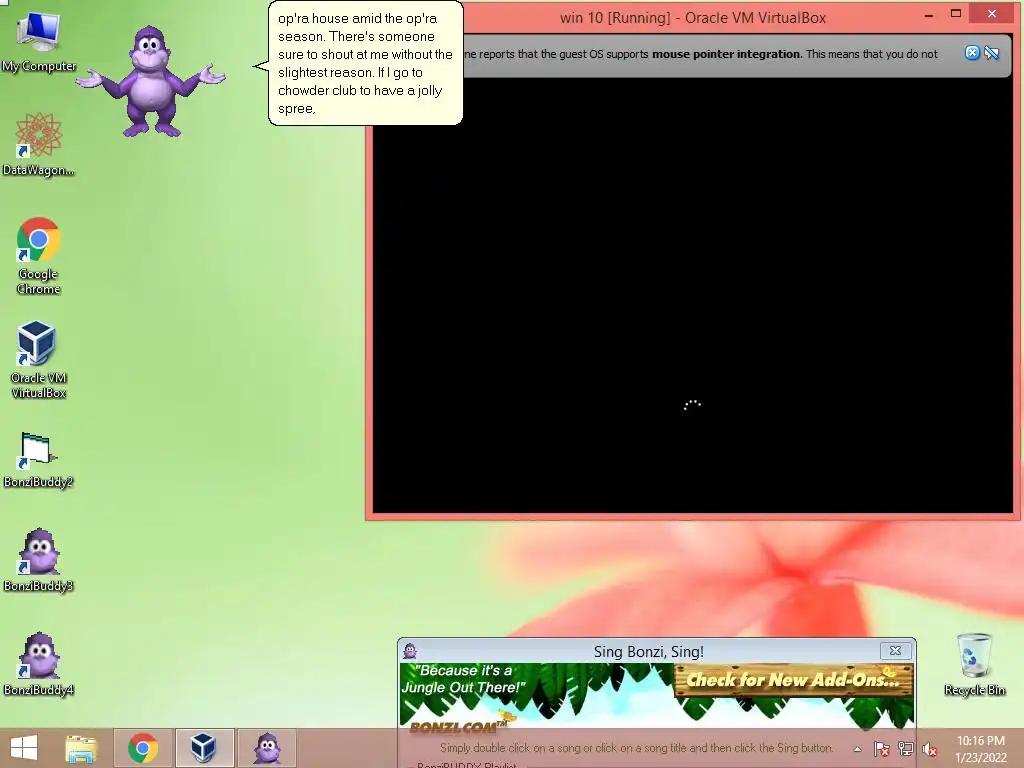Open the network tray icon

906,749
